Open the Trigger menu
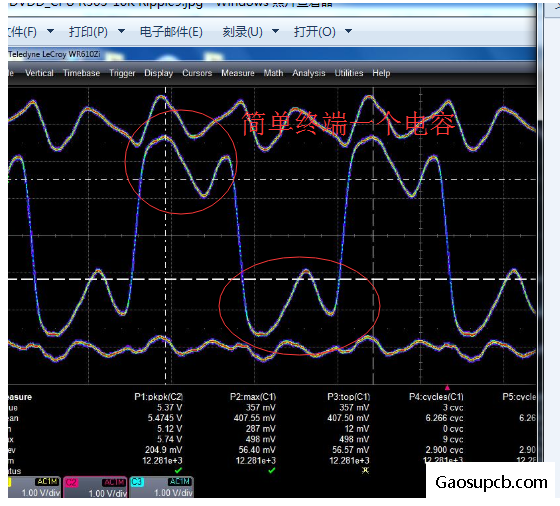Image resolution: width=560 pixels, height=506 pixels. (122, 73)
